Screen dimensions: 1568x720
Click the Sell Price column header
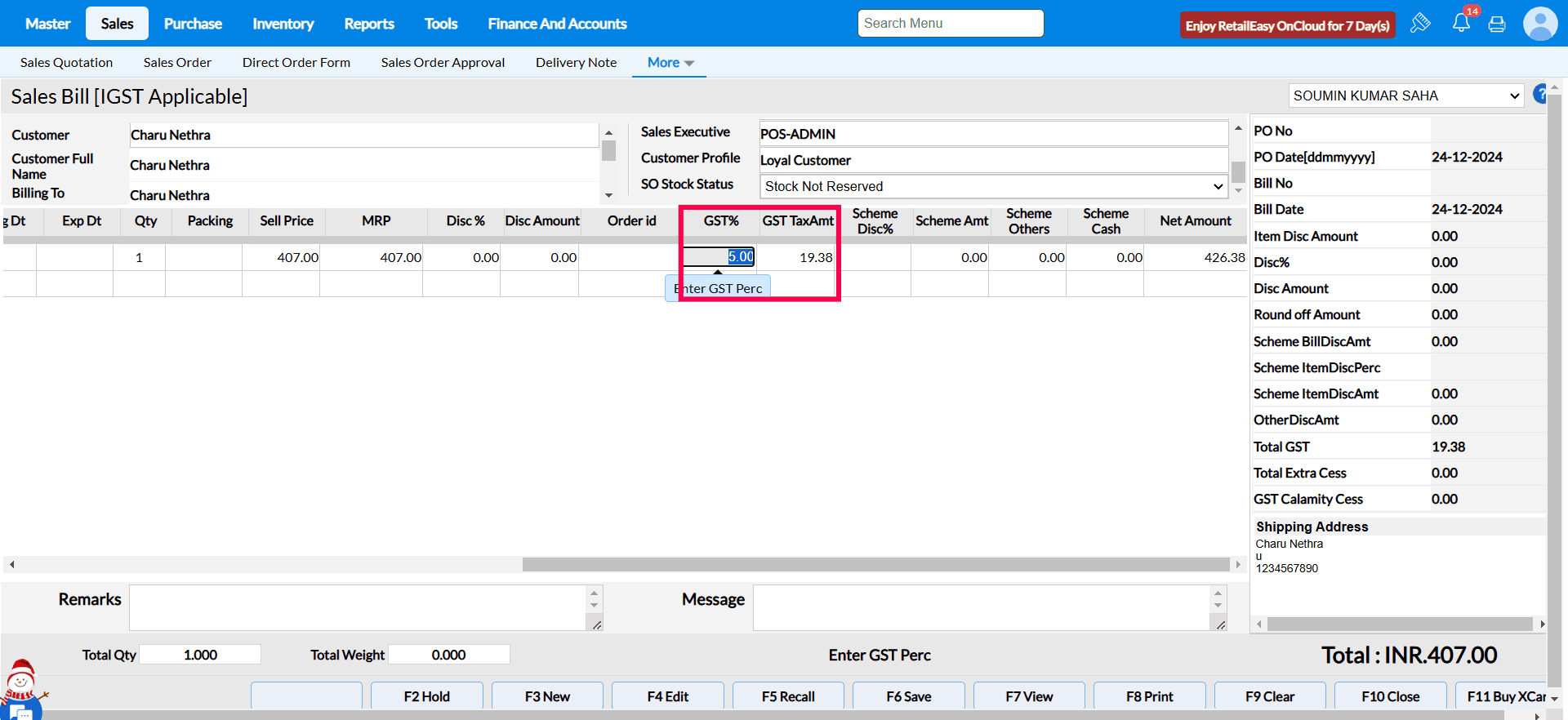(x=287, y=221)
